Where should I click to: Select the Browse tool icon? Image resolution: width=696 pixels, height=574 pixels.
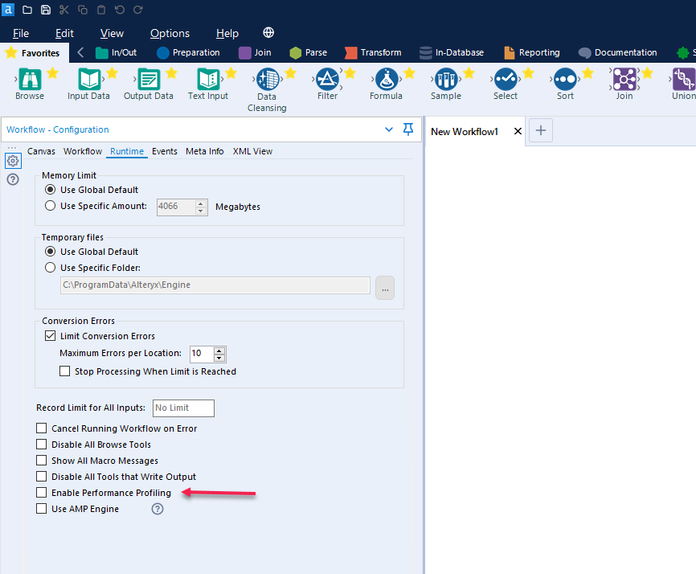(x=30, y=80)
